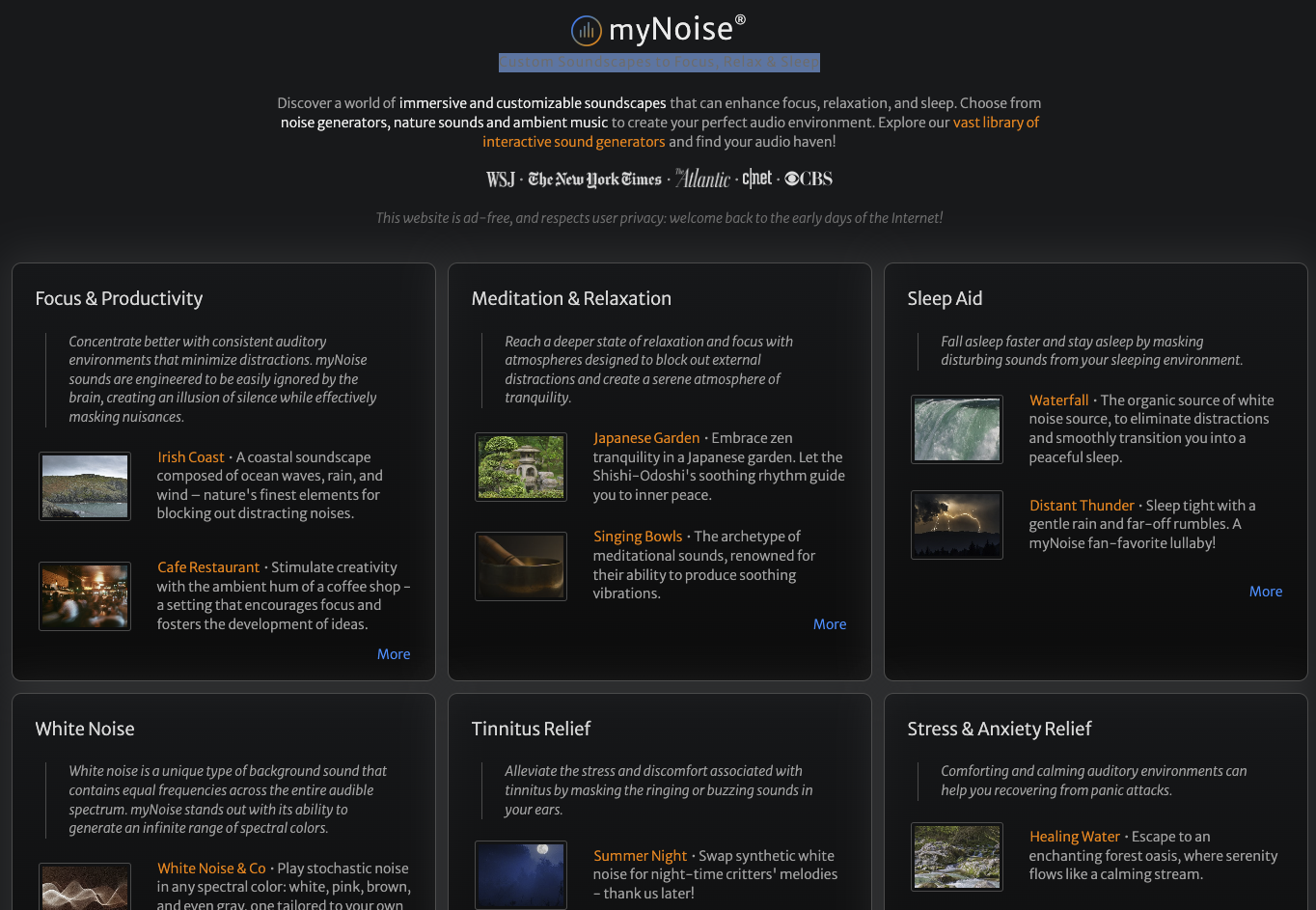Click the vast library of interactive sound generators link

(996, 123)
